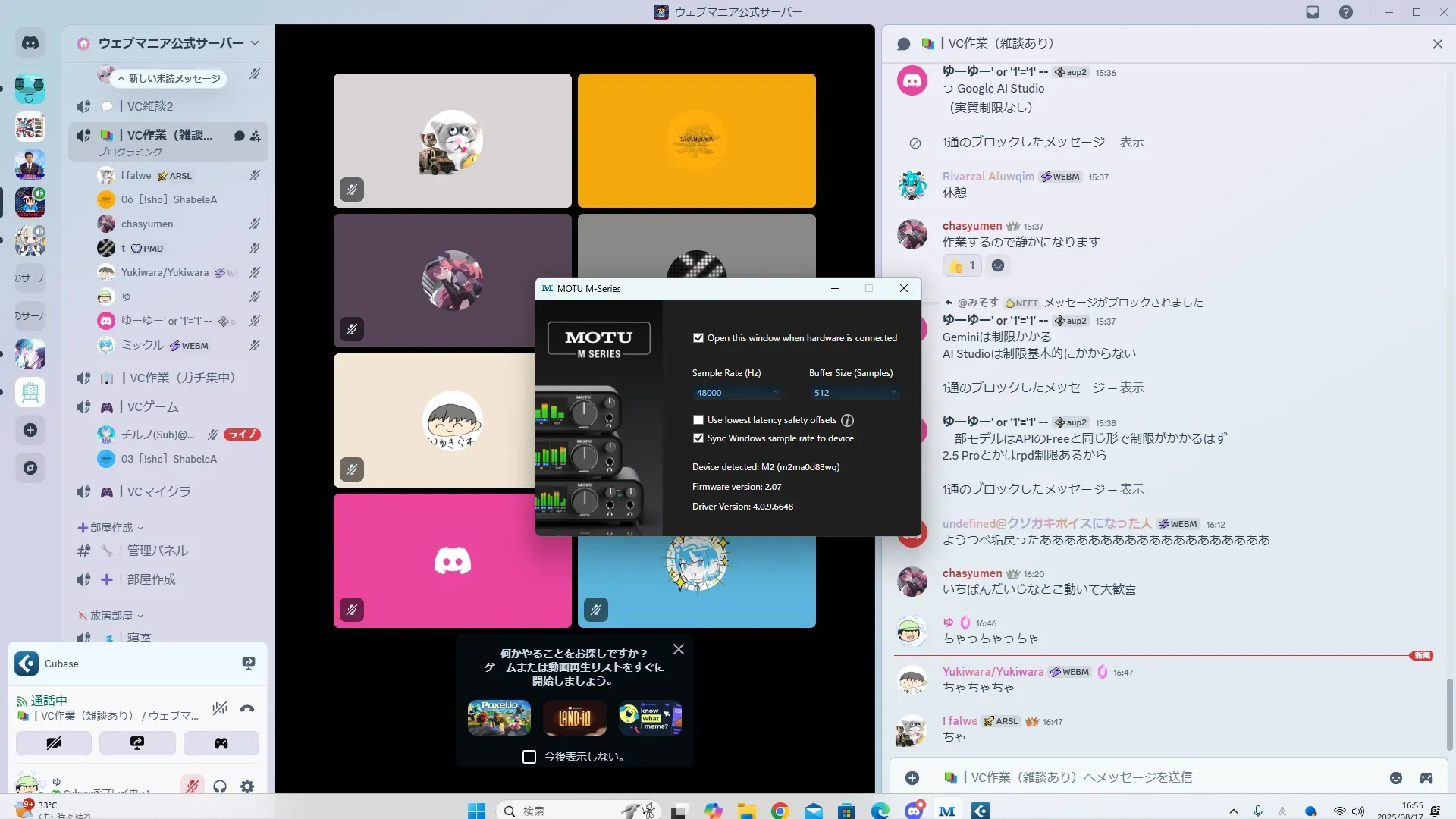Click the message input field

pyautogui.click(x=1137, y=778)
